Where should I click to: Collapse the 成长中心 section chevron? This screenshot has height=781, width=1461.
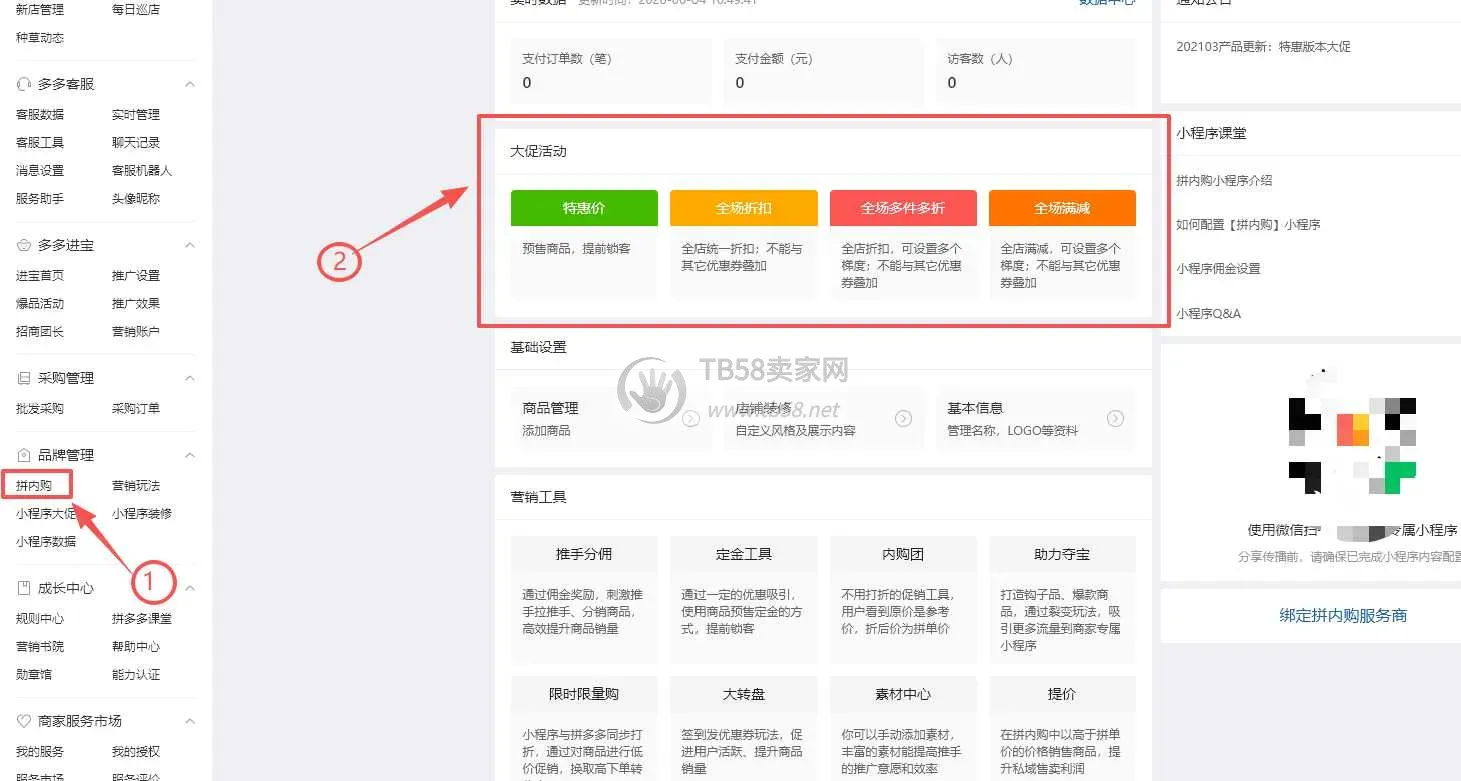coord(190,588)
